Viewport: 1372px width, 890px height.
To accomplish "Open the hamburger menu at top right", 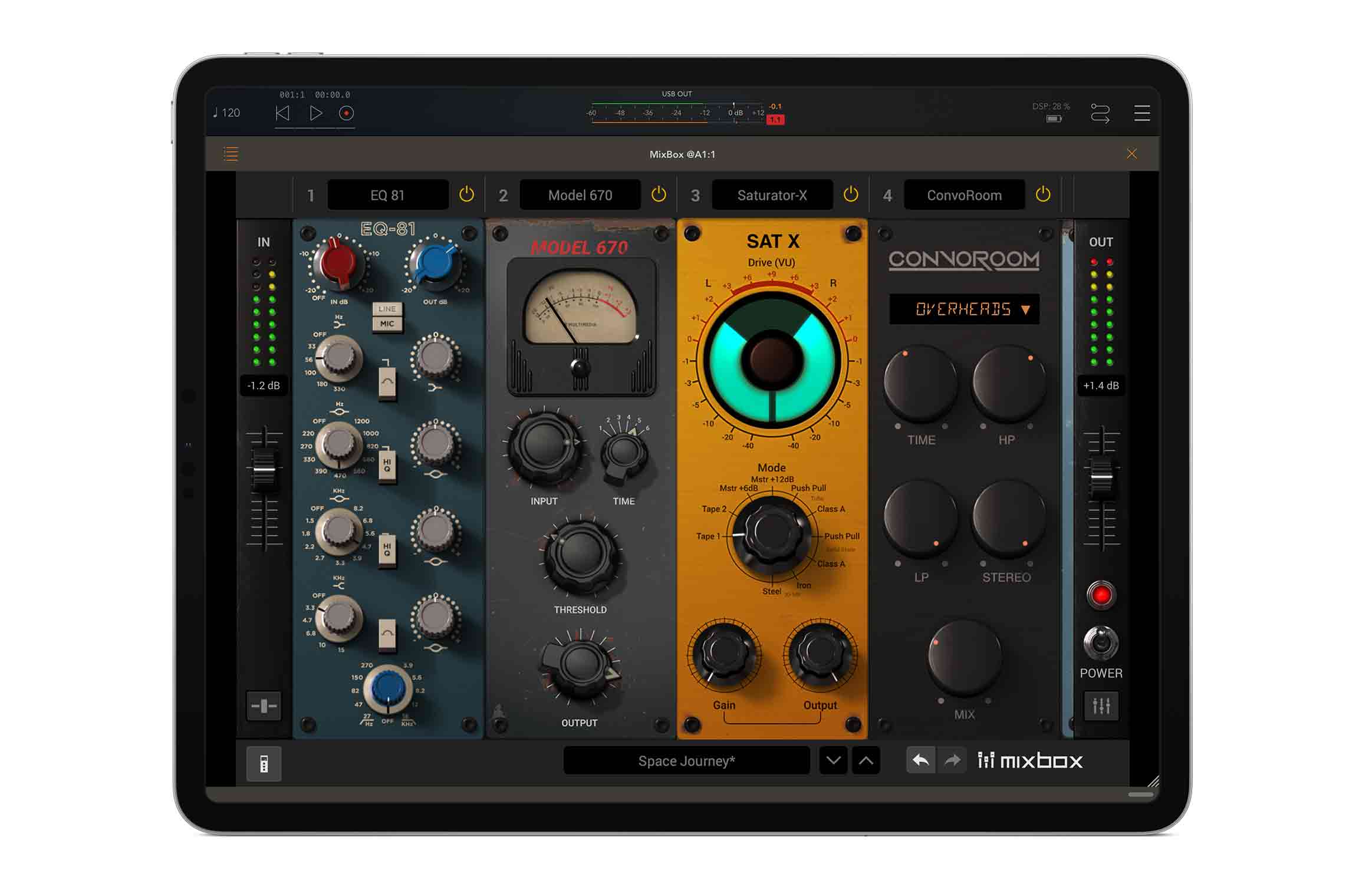I will (1142, 113).
